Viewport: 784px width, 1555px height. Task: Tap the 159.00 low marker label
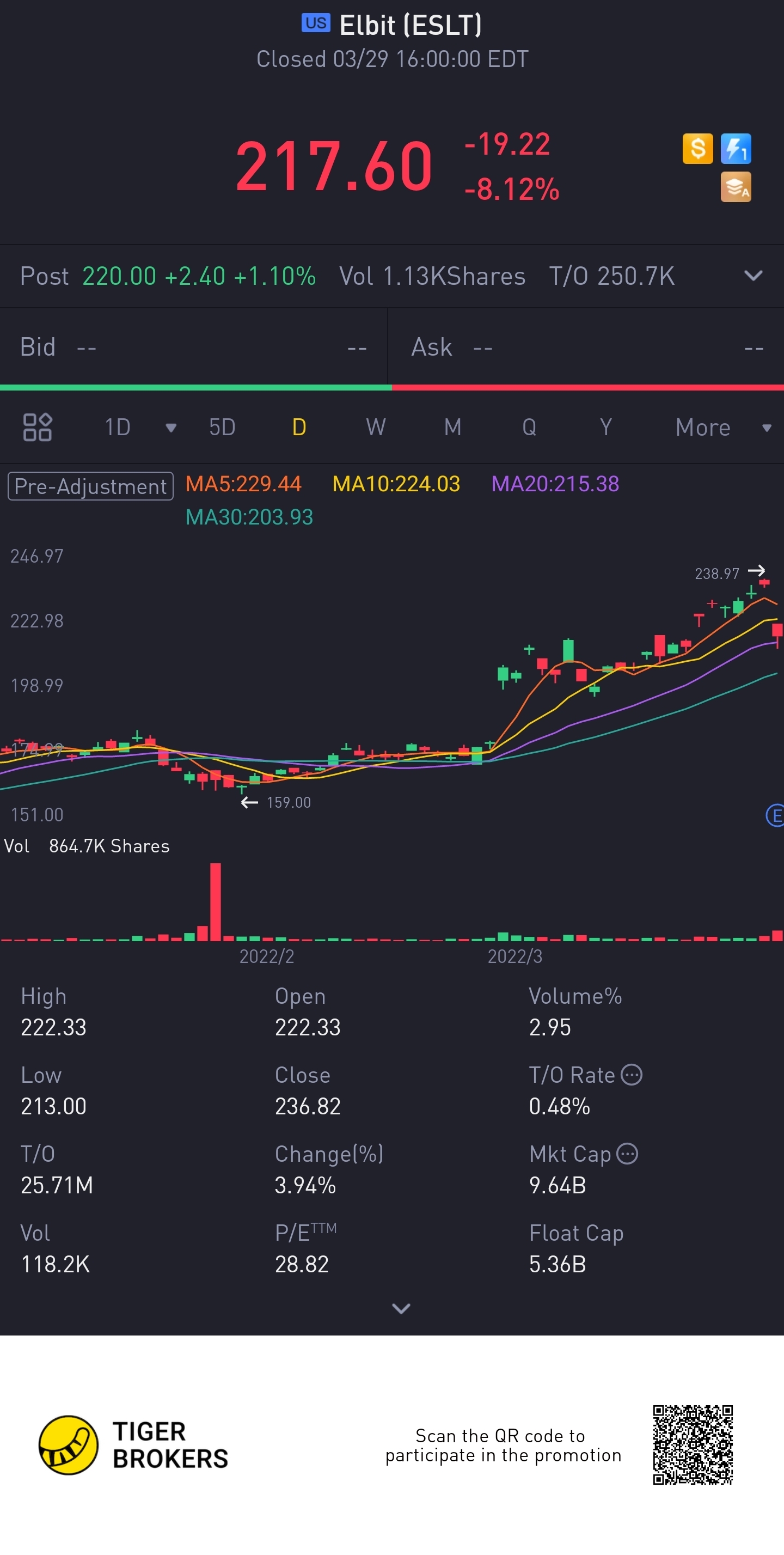289,802
